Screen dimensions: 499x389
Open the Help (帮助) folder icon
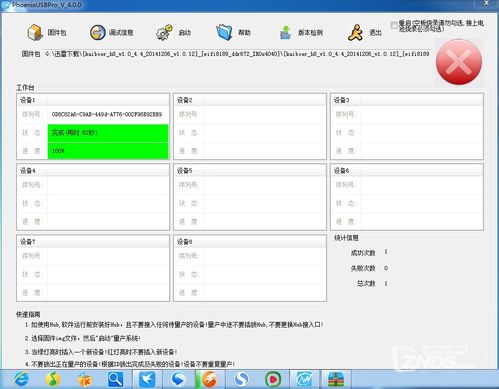(224, 32)
